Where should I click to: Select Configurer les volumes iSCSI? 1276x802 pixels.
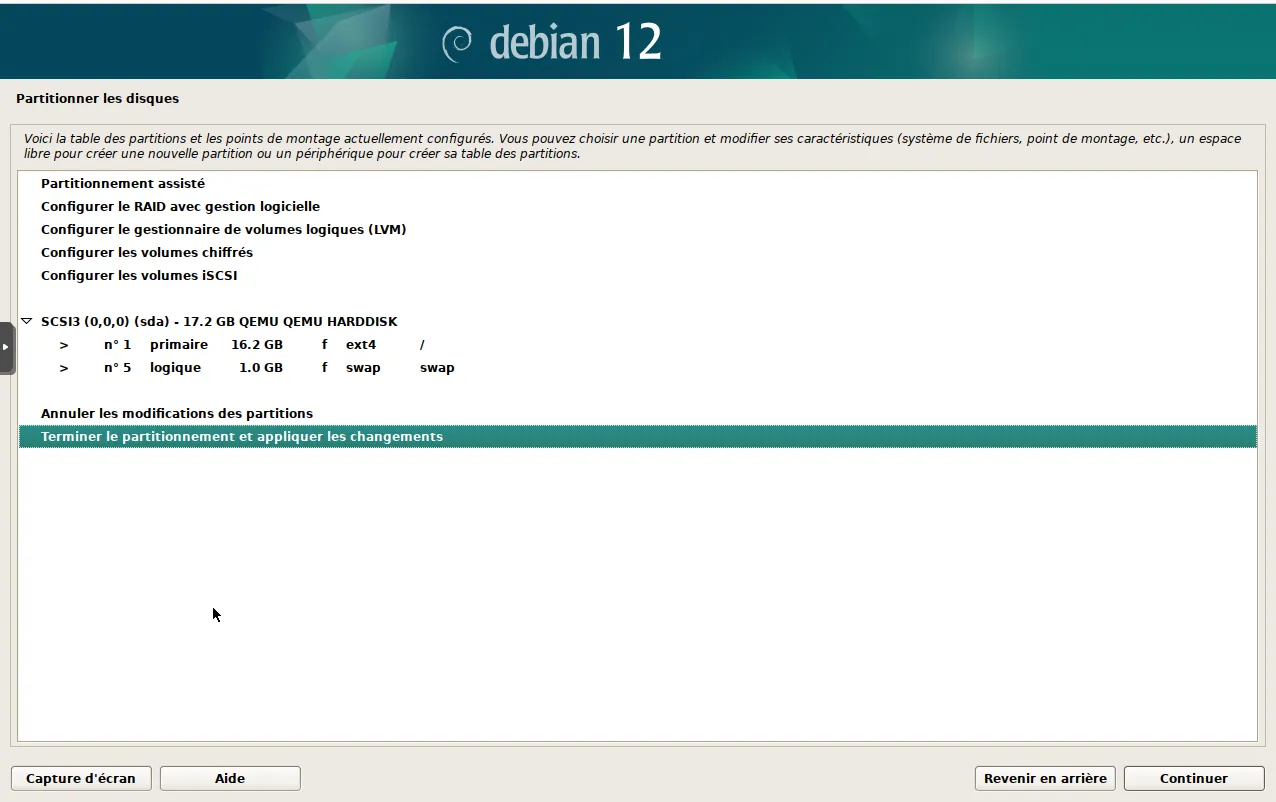click(638, 276)
